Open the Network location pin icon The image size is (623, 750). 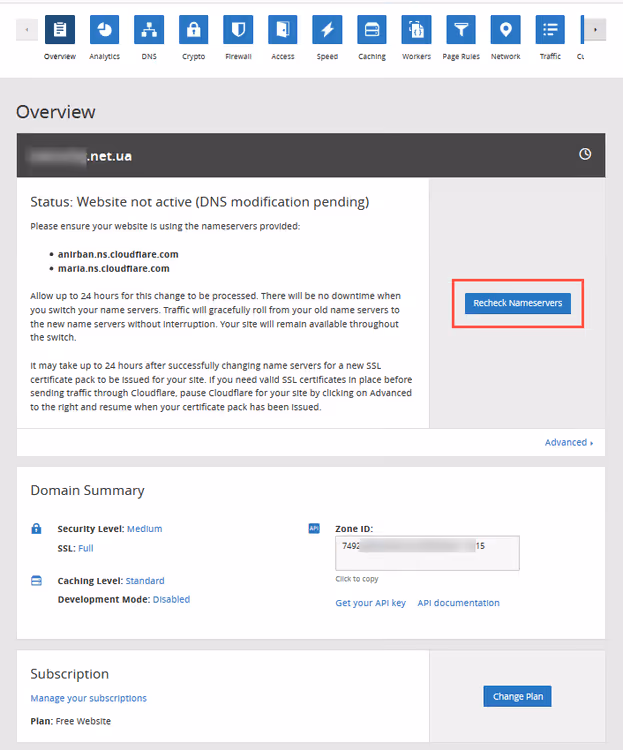tap(506, 30)
